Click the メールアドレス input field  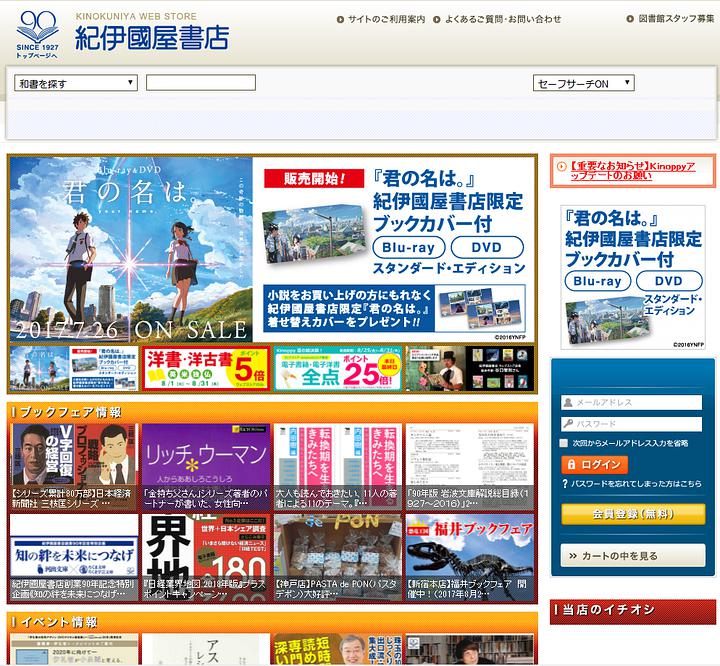[636, 402]
